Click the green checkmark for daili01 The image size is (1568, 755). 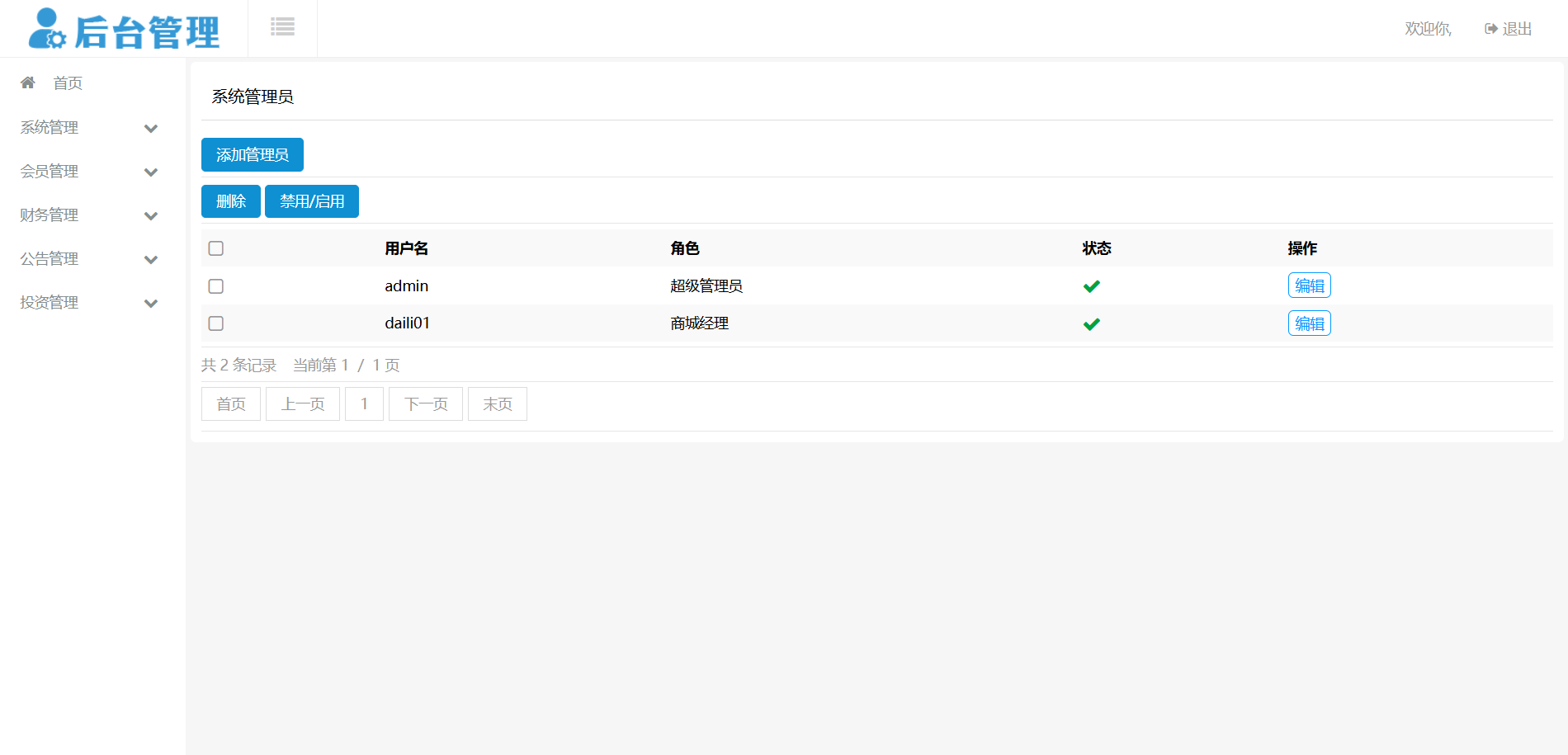pyautogui.click(x=1091, y=324)
